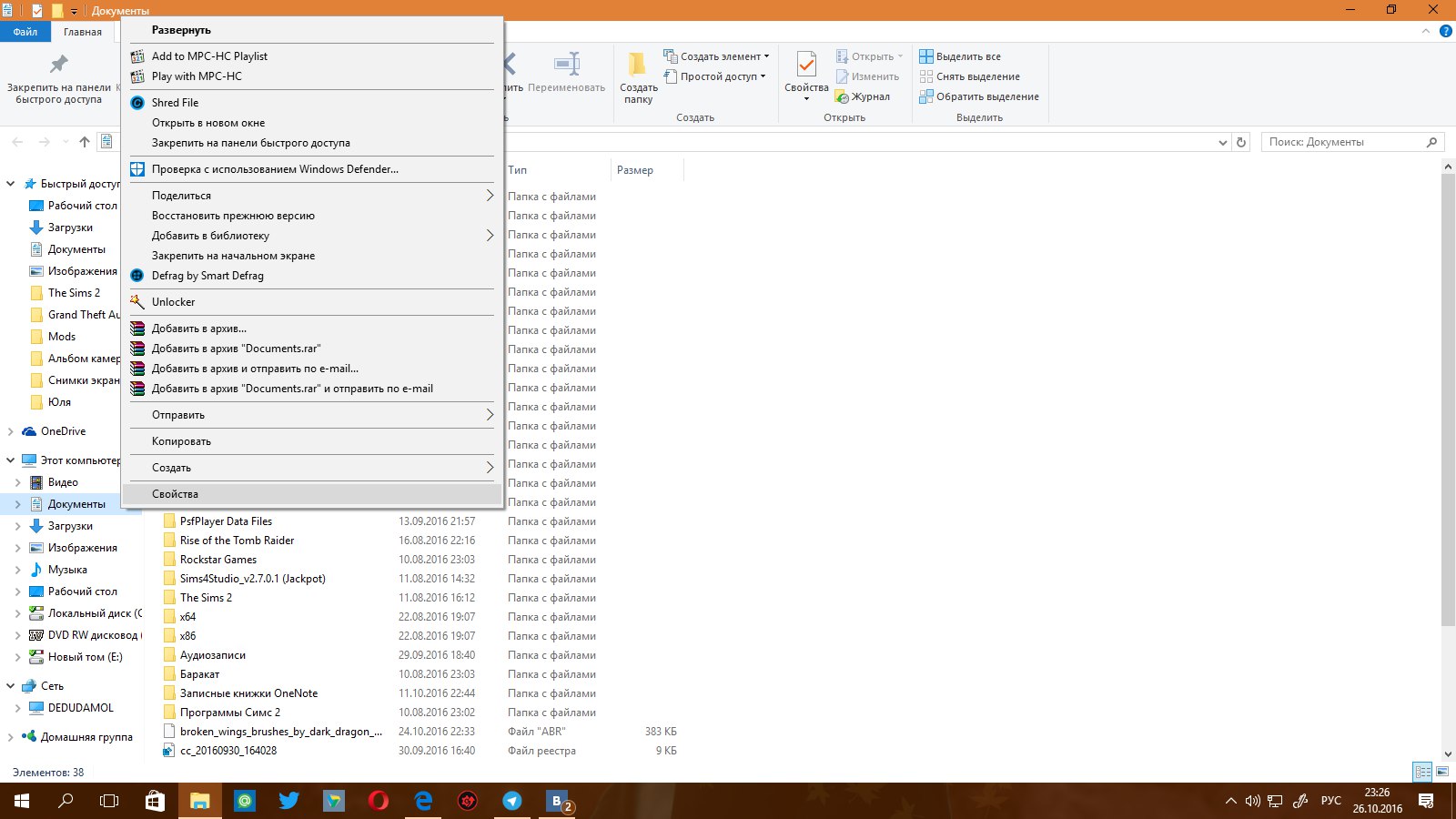Open the Файл tab
1456x819 pixels.
(x=25, y=32)
